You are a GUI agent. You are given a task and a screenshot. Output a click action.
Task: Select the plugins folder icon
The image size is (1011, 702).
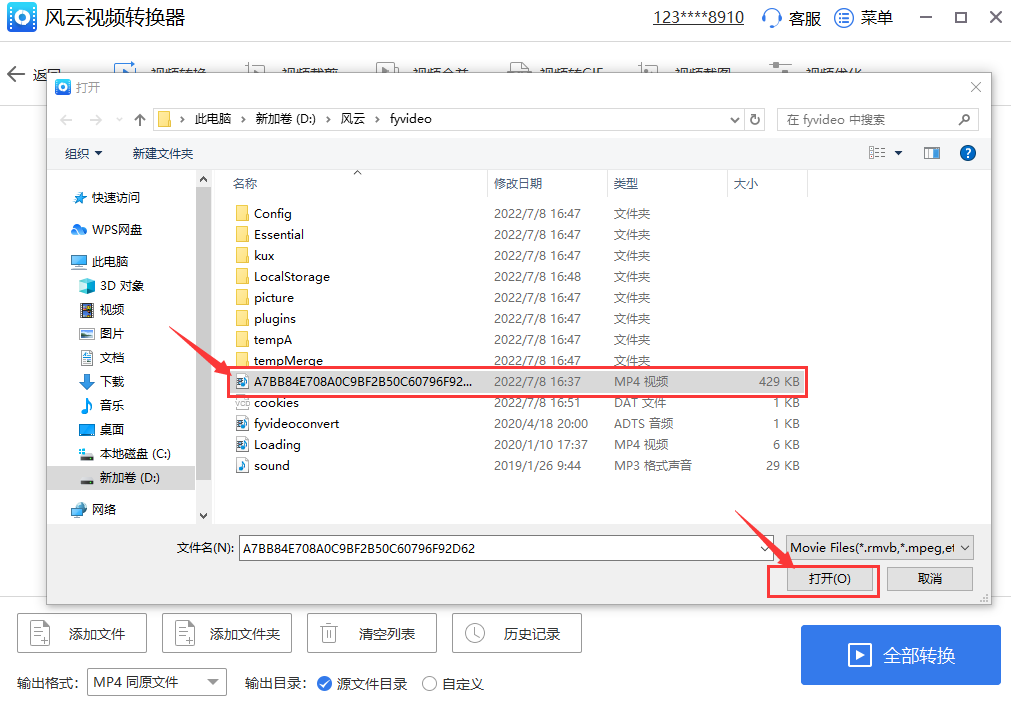tap(242, 318)
